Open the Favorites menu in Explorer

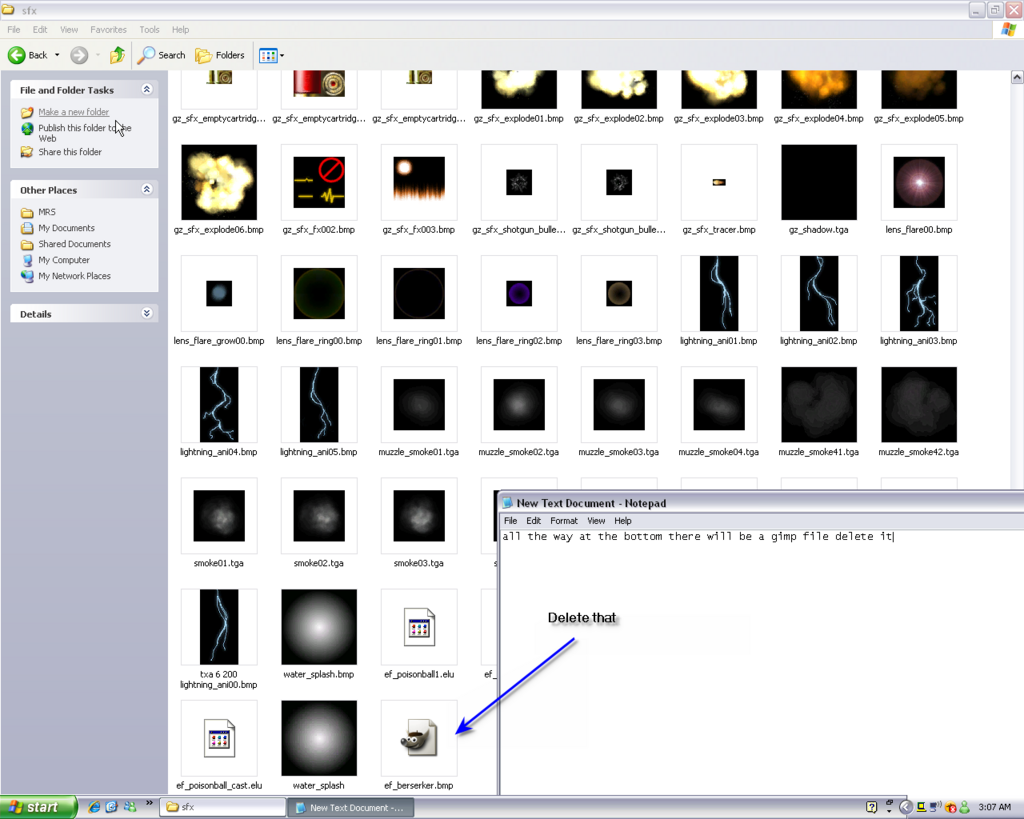[x=108, y=30]
